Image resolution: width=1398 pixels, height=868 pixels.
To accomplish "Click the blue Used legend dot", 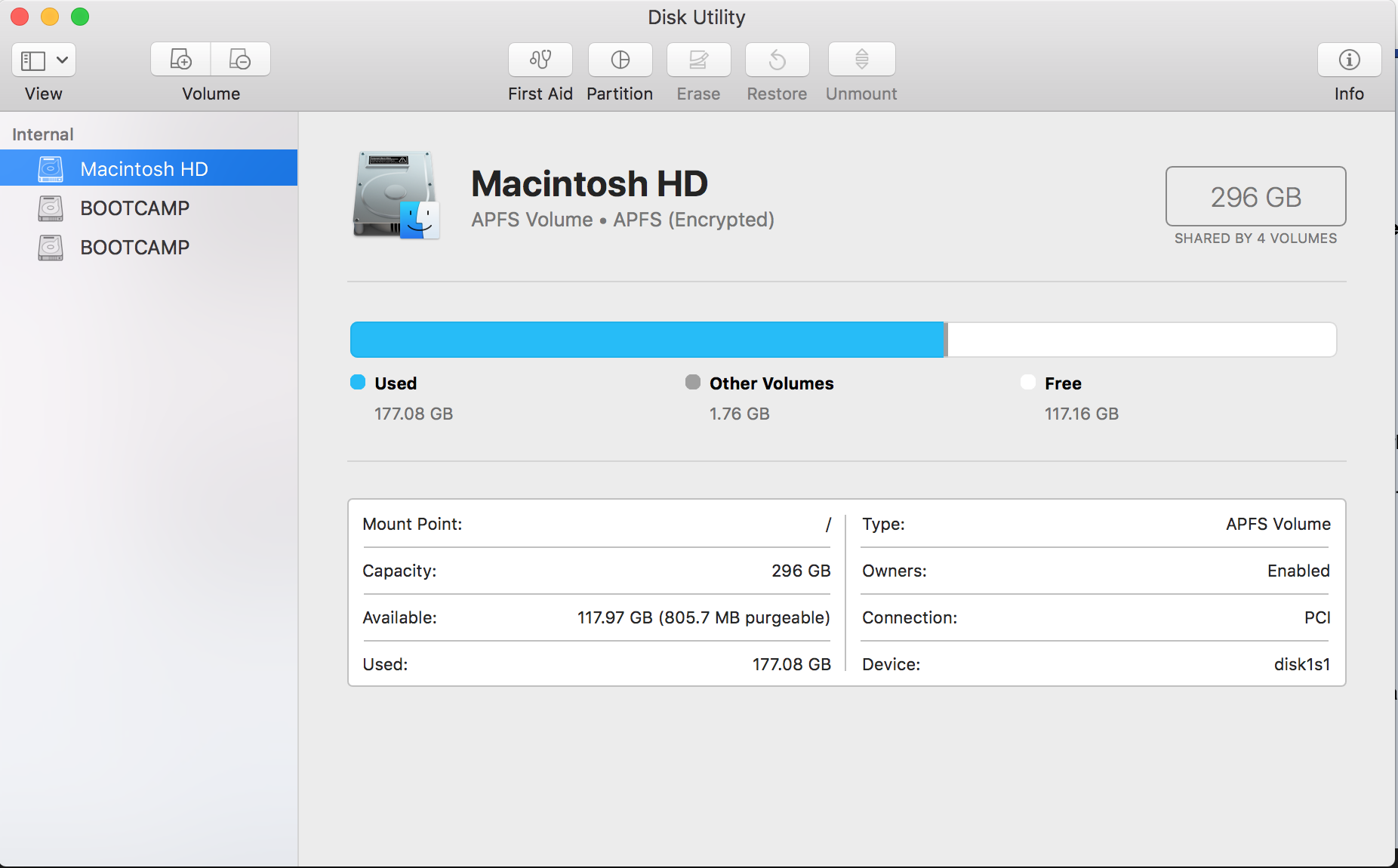I will click(358, 383).
